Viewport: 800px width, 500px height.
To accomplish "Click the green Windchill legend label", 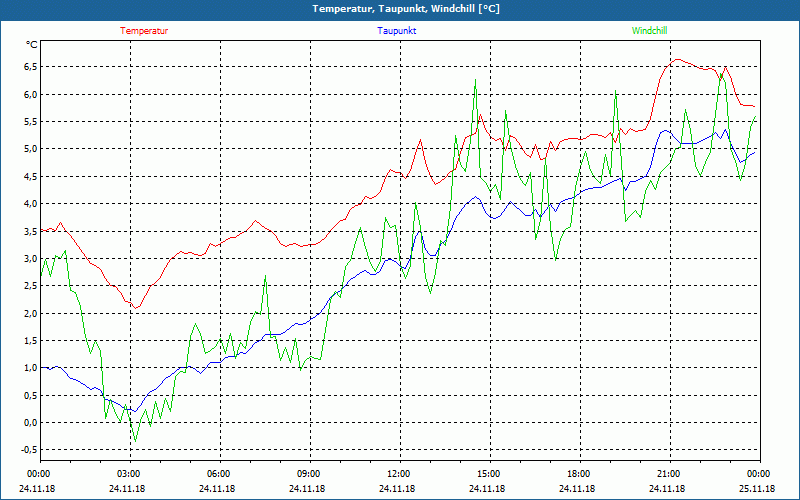I will click(x=649, y=31).
